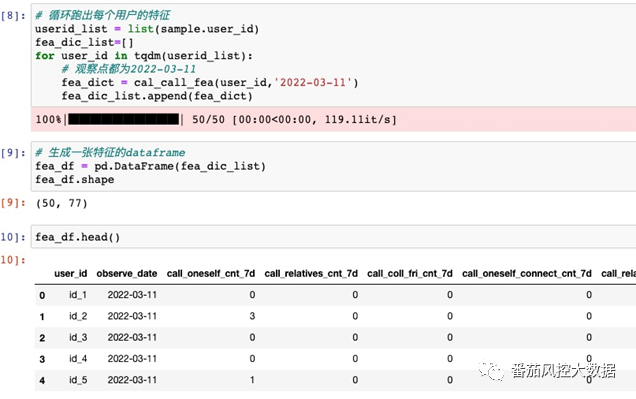This screenshot has height=399, width=636.
Task: Click the fea_dic_list=[] code line
Action: pos(84,42)
